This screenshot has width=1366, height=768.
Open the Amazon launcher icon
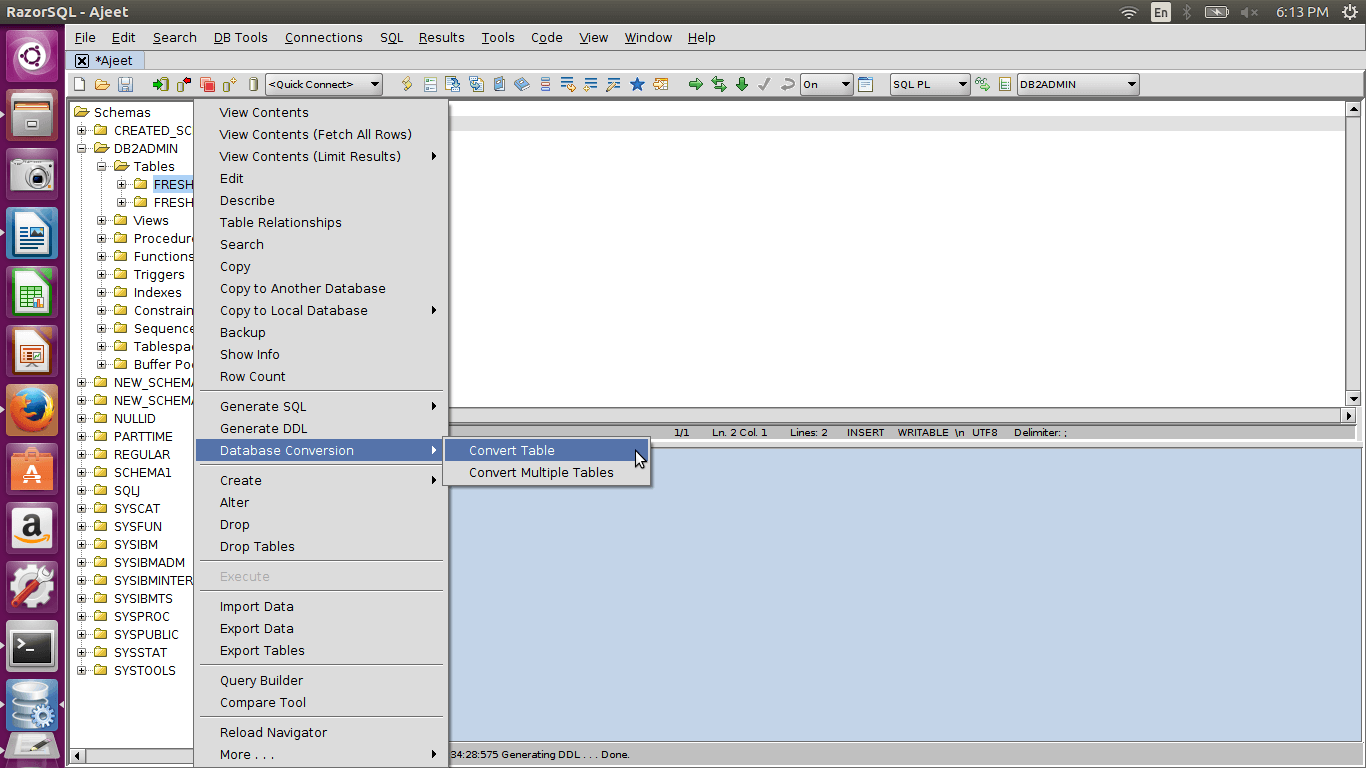tap(32, 527)
